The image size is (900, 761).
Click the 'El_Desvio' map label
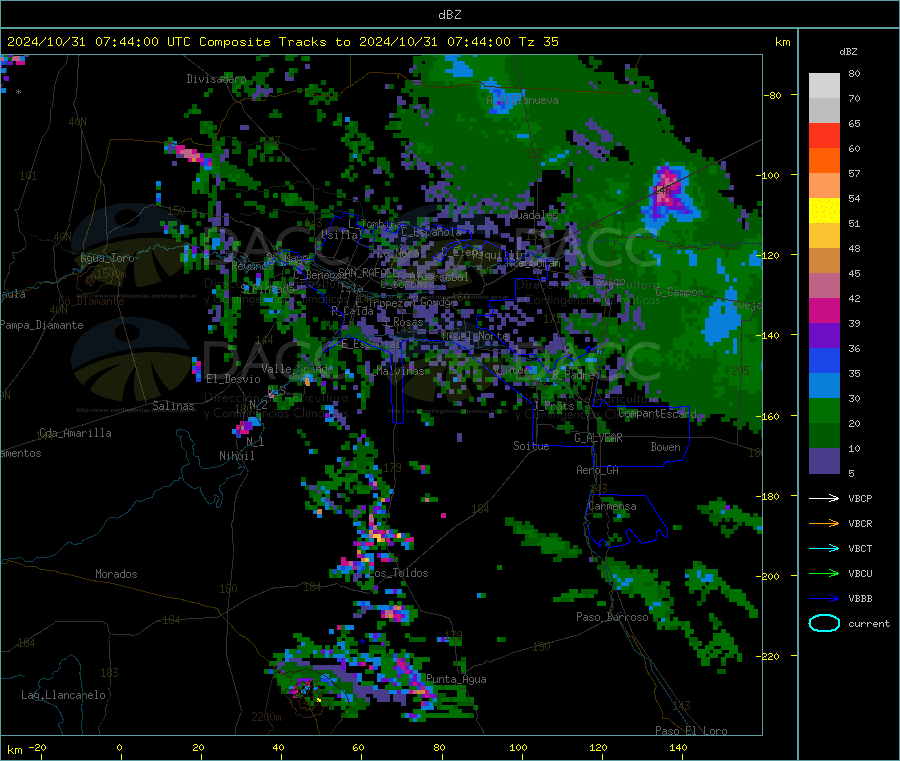tap(234, 379)
